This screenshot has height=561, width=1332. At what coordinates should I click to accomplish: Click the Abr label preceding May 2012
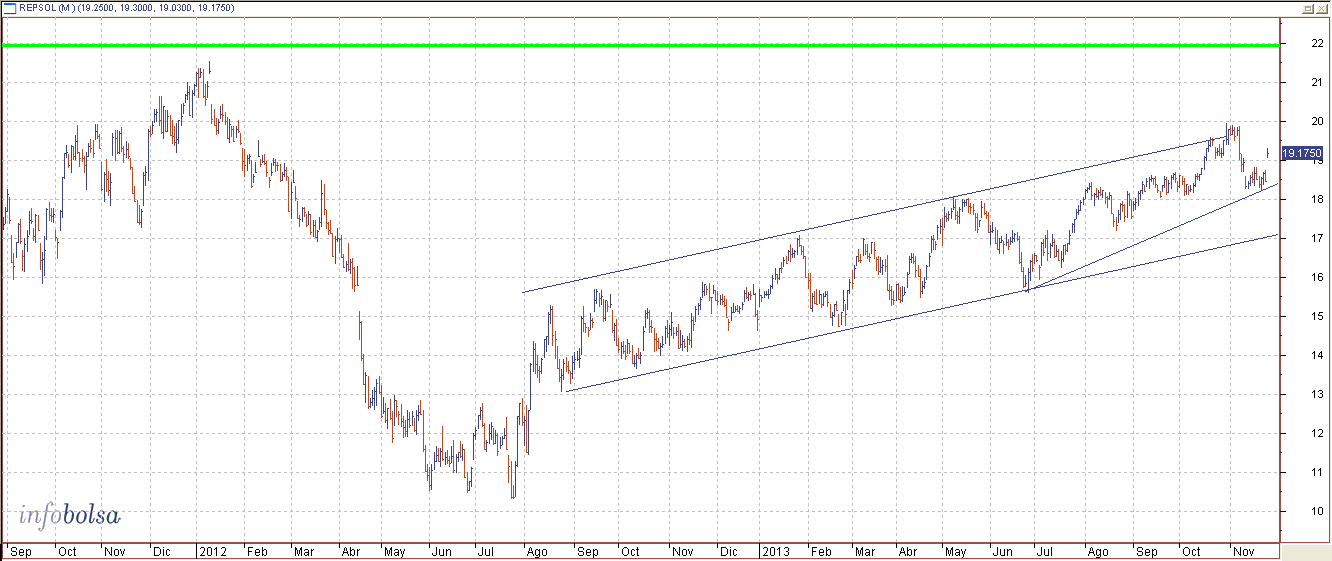352,551
